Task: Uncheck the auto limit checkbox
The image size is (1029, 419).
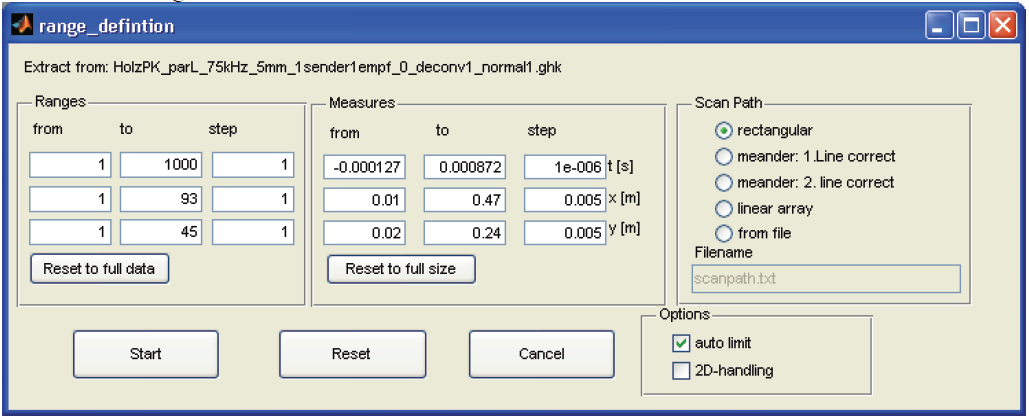Action: [x=681, y=342]
